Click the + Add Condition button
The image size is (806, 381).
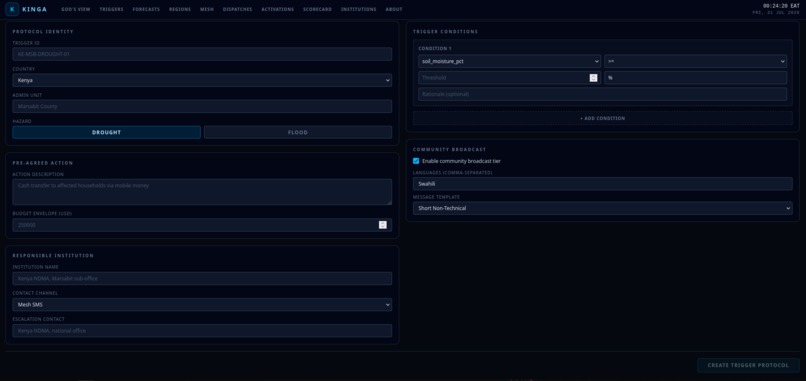602,118
